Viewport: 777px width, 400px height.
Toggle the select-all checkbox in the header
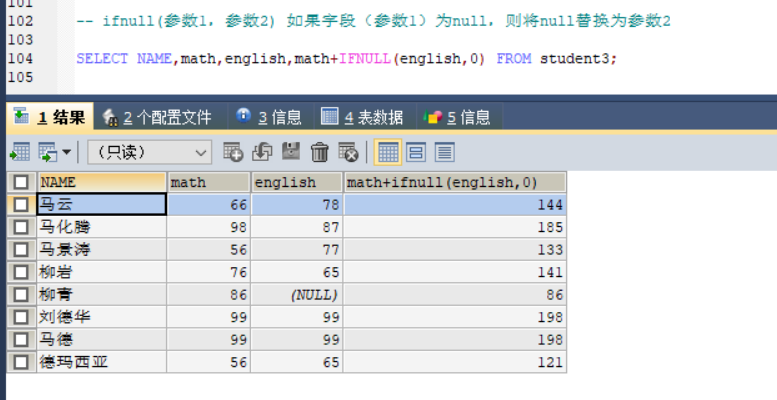tap(21, 182)
